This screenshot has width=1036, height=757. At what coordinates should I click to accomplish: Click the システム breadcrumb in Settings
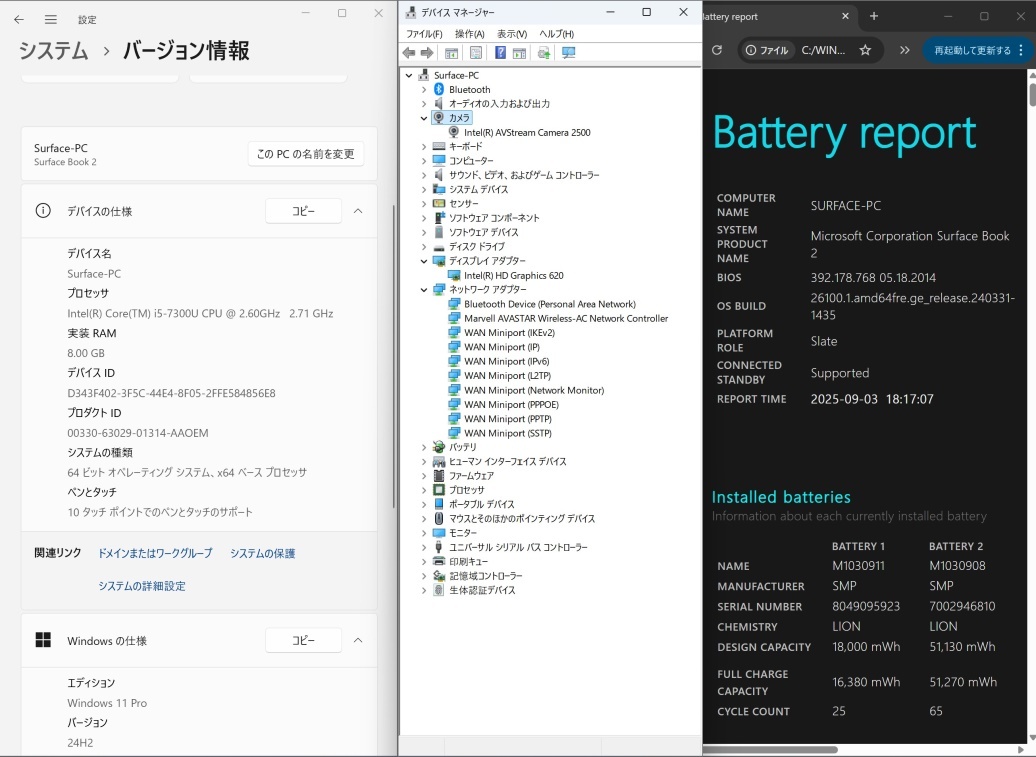point(54,50)
